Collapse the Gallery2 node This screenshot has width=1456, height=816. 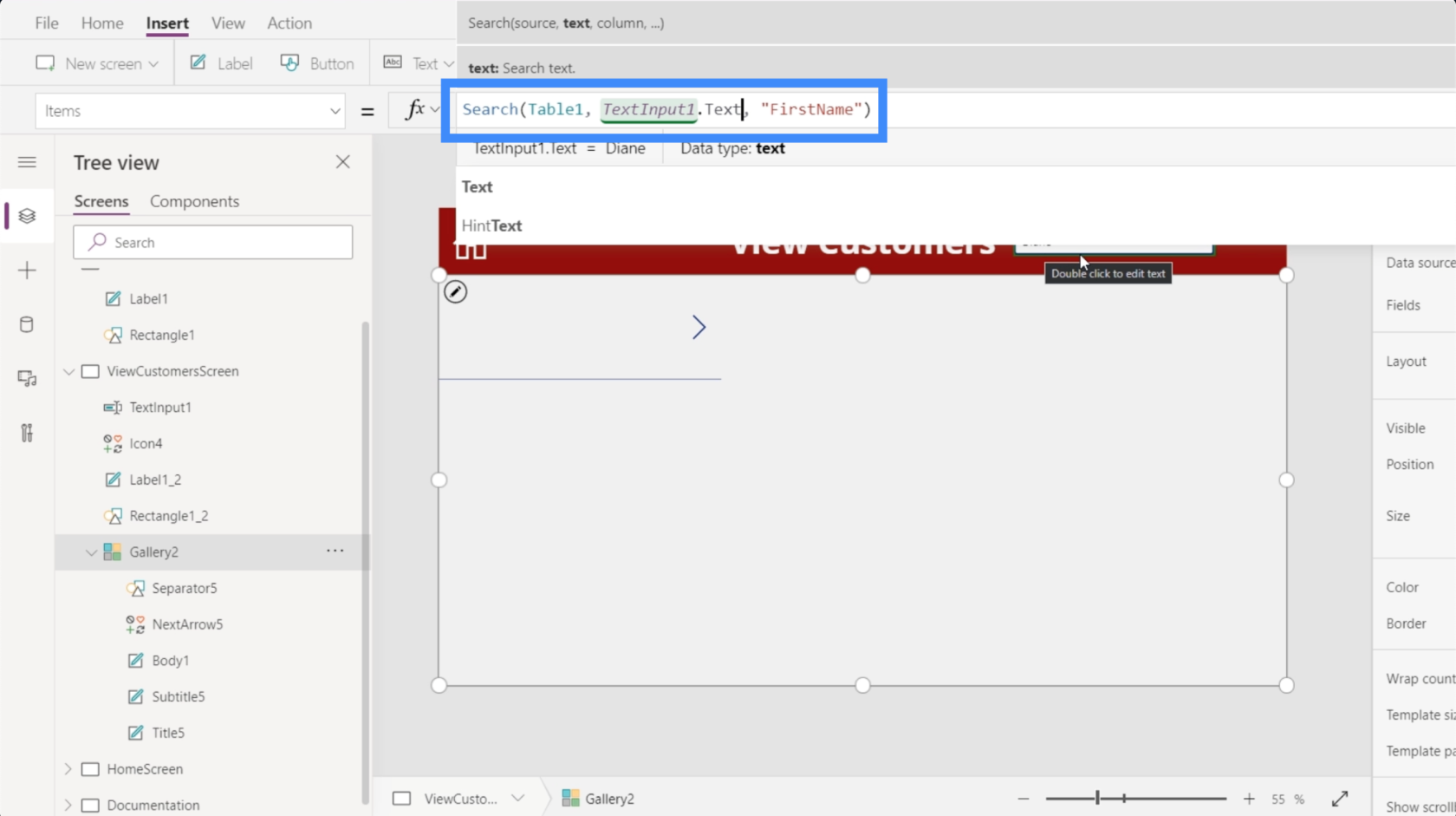tap(91, 552)
